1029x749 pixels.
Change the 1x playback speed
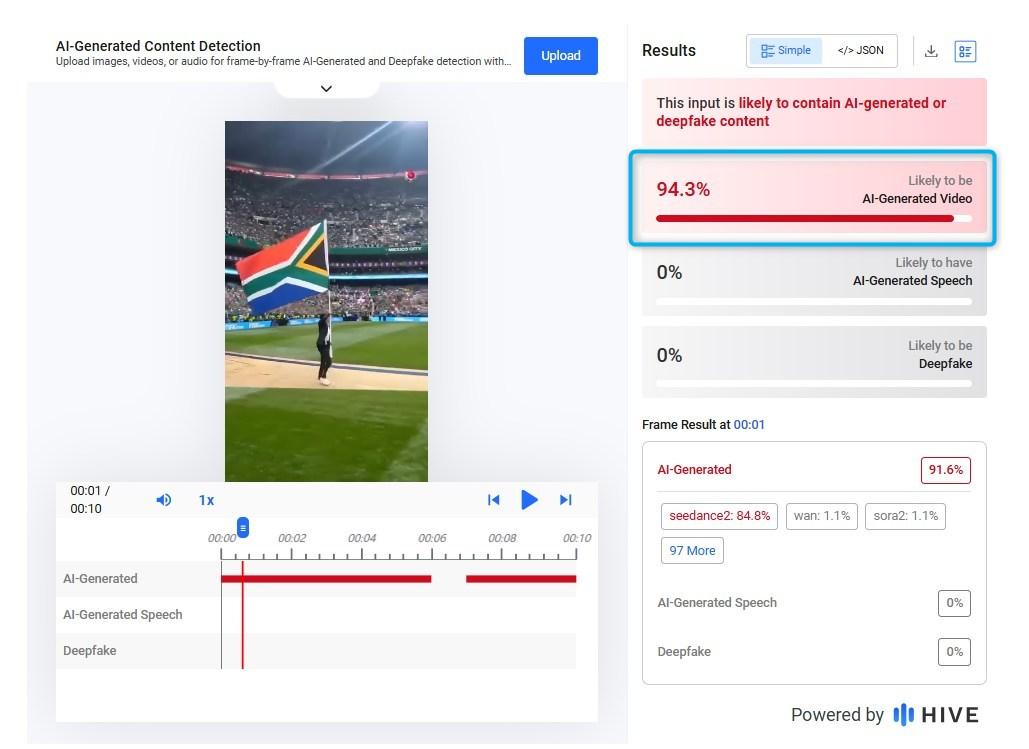coord(206,500)
